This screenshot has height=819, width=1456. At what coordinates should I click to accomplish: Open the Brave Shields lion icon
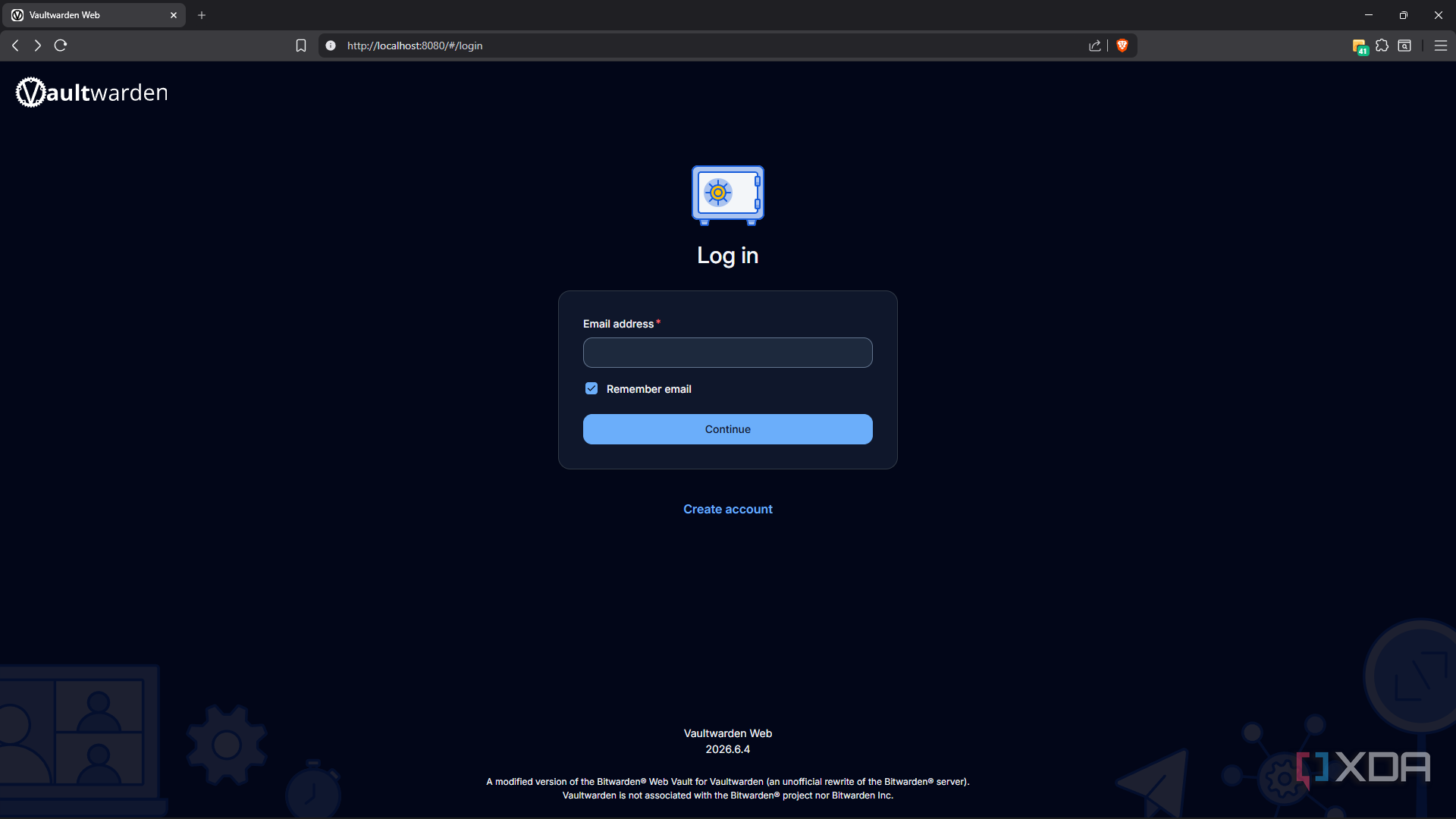[x=1122, y=45]
